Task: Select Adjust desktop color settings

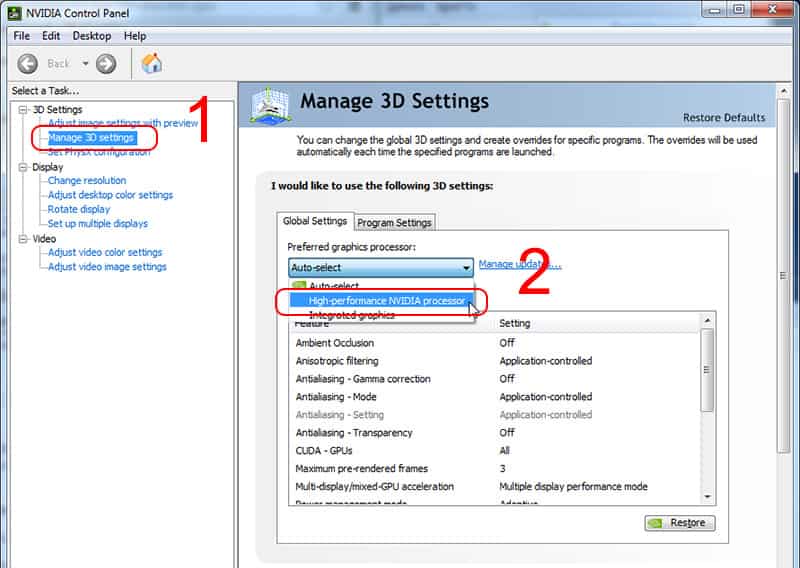Action: coord(110,195)
